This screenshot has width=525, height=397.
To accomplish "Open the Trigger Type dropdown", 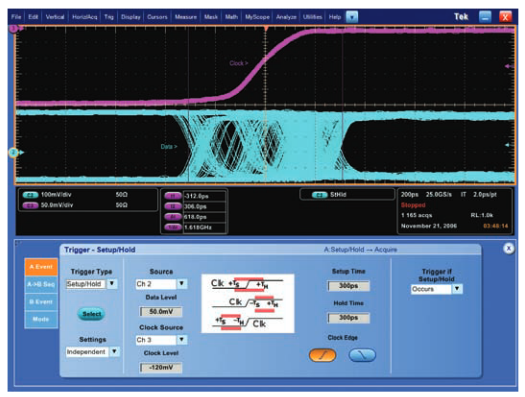I will click(112, 284).
